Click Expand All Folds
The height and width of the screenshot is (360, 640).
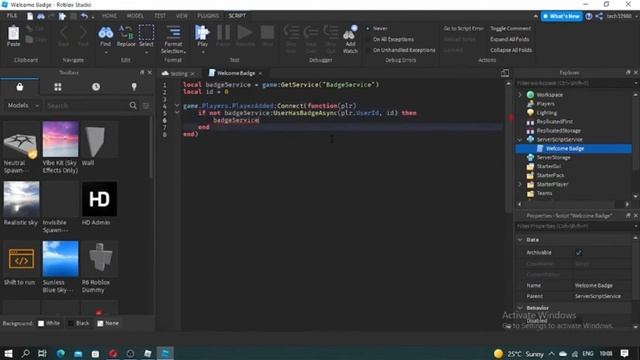click(510, 39)
